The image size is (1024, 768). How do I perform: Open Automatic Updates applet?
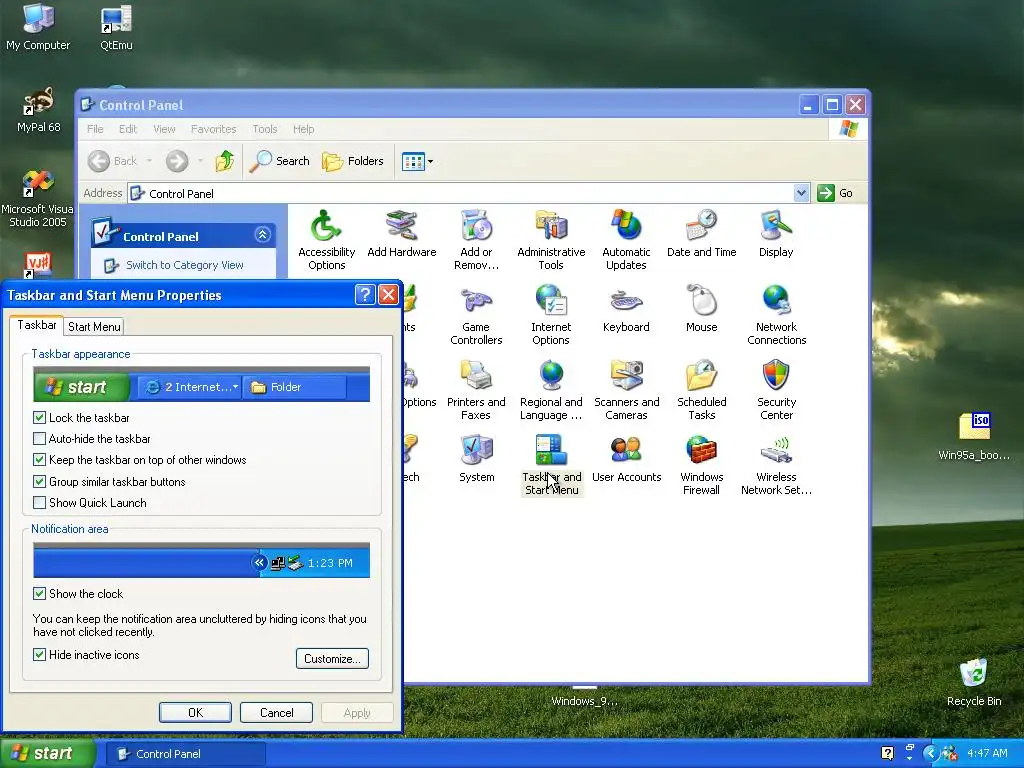point(626,240)
